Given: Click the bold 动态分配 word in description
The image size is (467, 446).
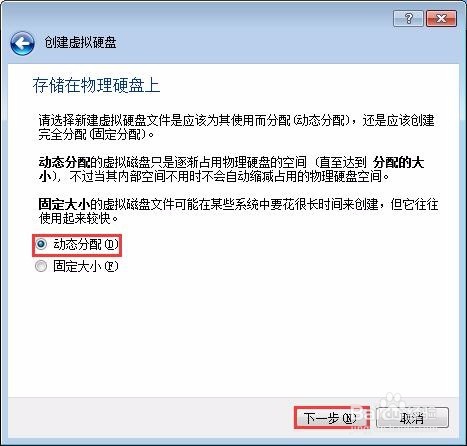Looking at the screenshot, I should [64, 163].
